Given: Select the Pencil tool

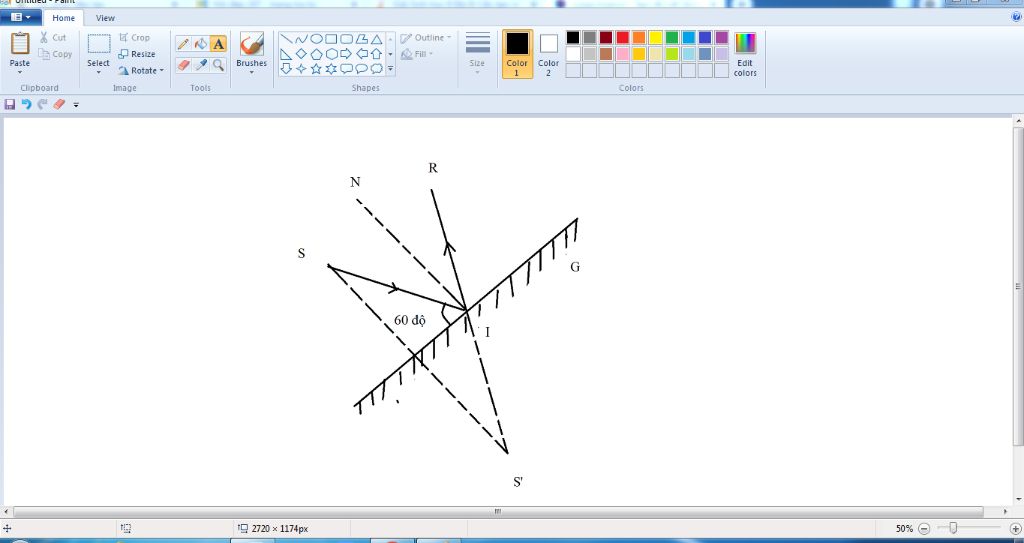Looking at the screenshot, I should coord(184,44).
